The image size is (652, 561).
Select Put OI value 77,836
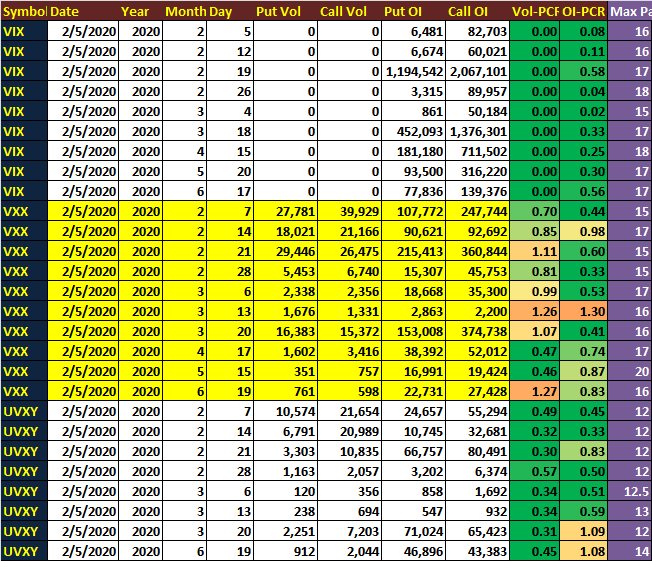[414, 191]
